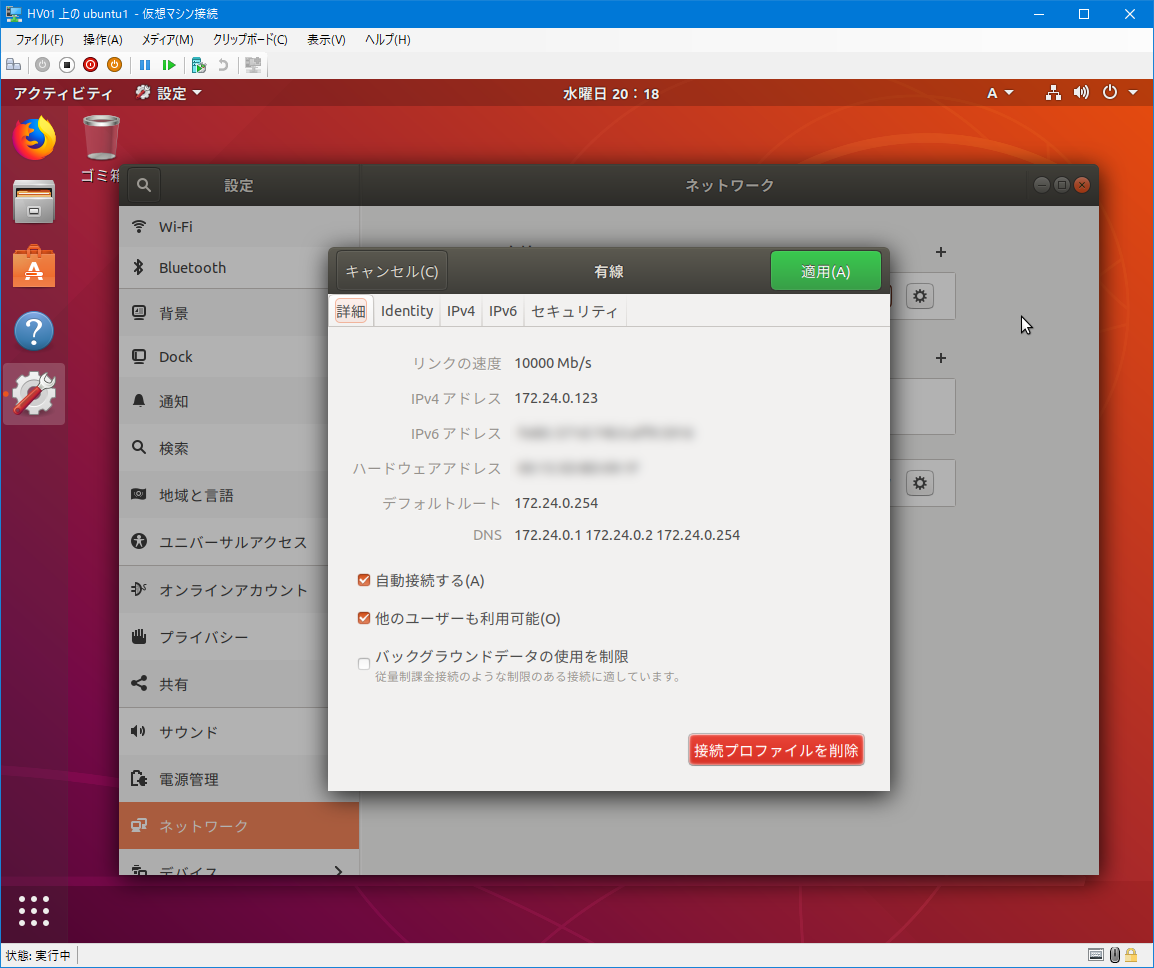Select Bluetooth in the settings sidebar

(x=192, y=267)
